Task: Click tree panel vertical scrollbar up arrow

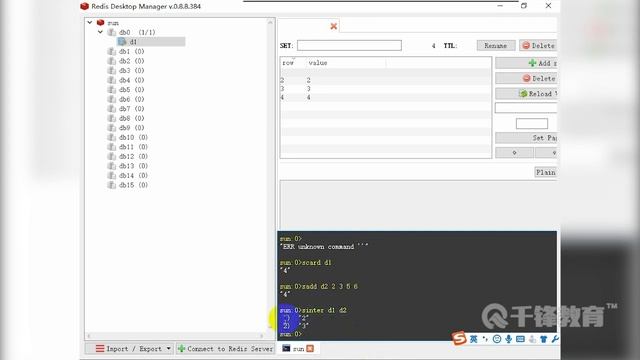Action: [270, 22]
